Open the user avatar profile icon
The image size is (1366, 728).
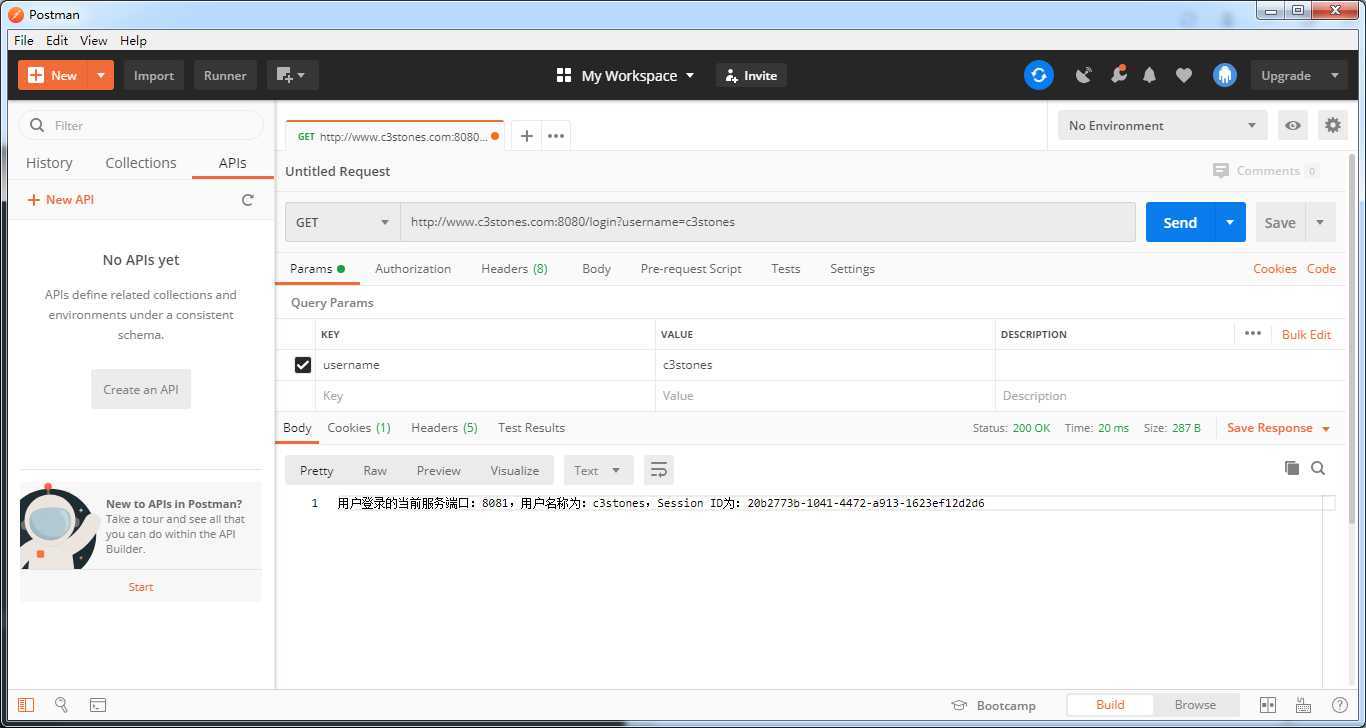tap(1224, 75)
